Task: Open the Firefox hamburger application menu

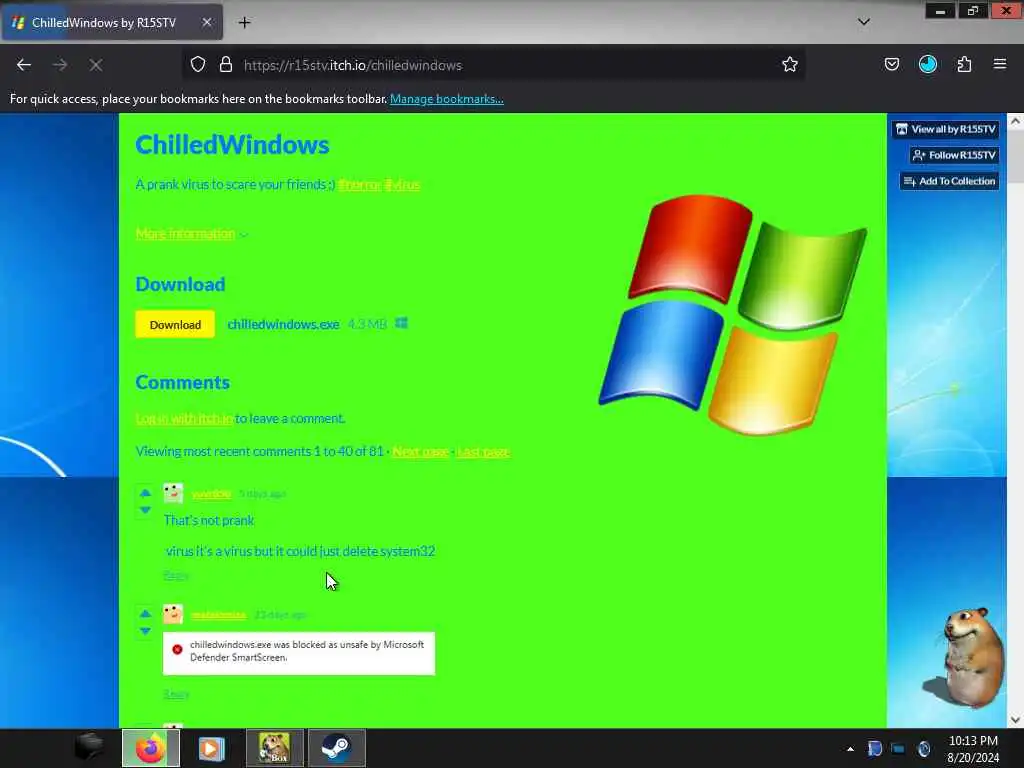Action: (x=1000, y=64)
